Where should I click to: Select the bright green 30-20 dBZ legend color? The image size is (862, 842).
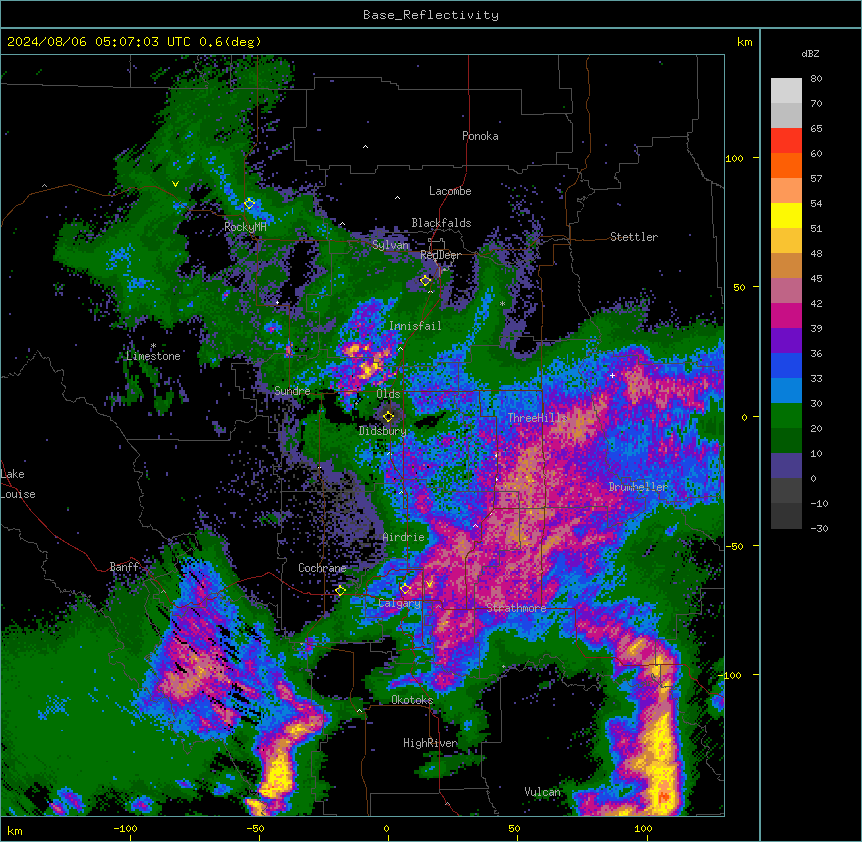(x=786, y=416)
